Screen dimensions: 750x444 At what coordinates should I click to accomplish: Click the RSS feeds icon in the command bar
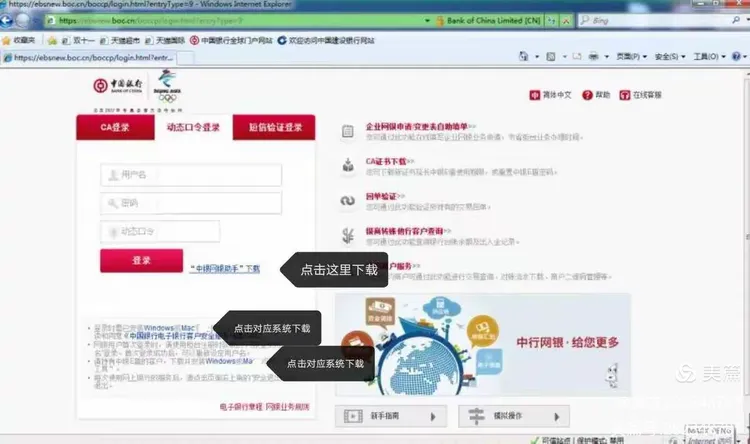click(x=551, y=56)
